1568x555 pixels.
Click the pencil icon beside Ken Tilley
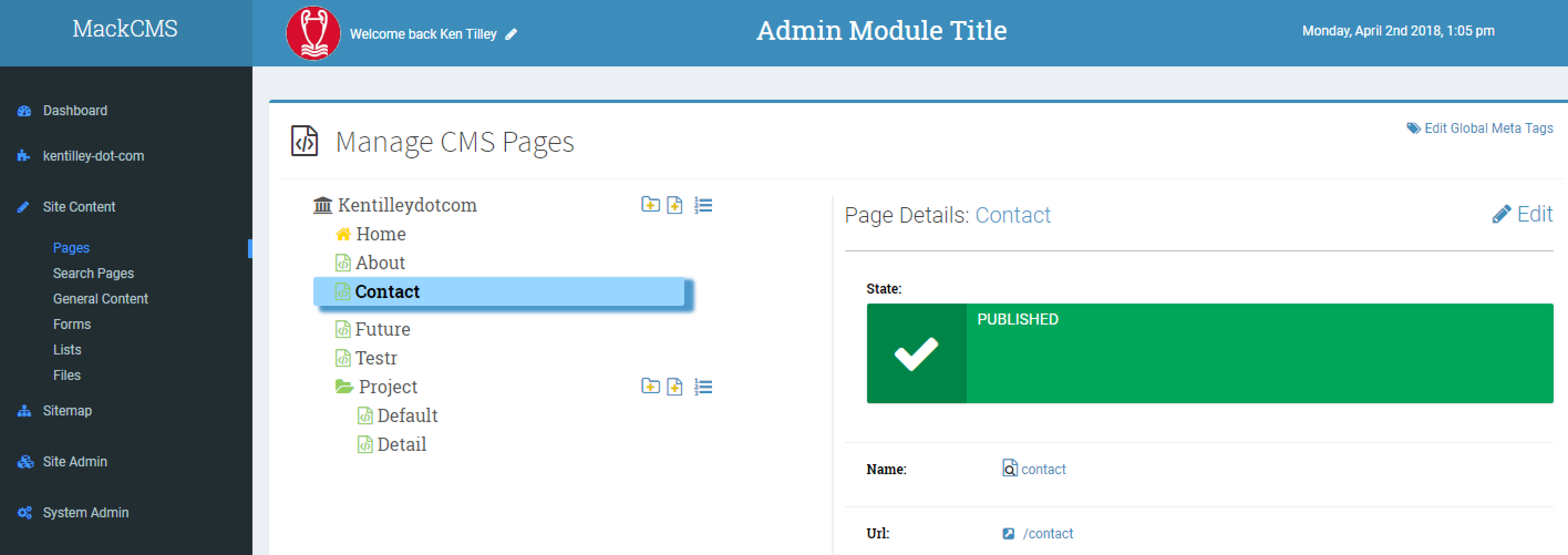pos(511,34)
